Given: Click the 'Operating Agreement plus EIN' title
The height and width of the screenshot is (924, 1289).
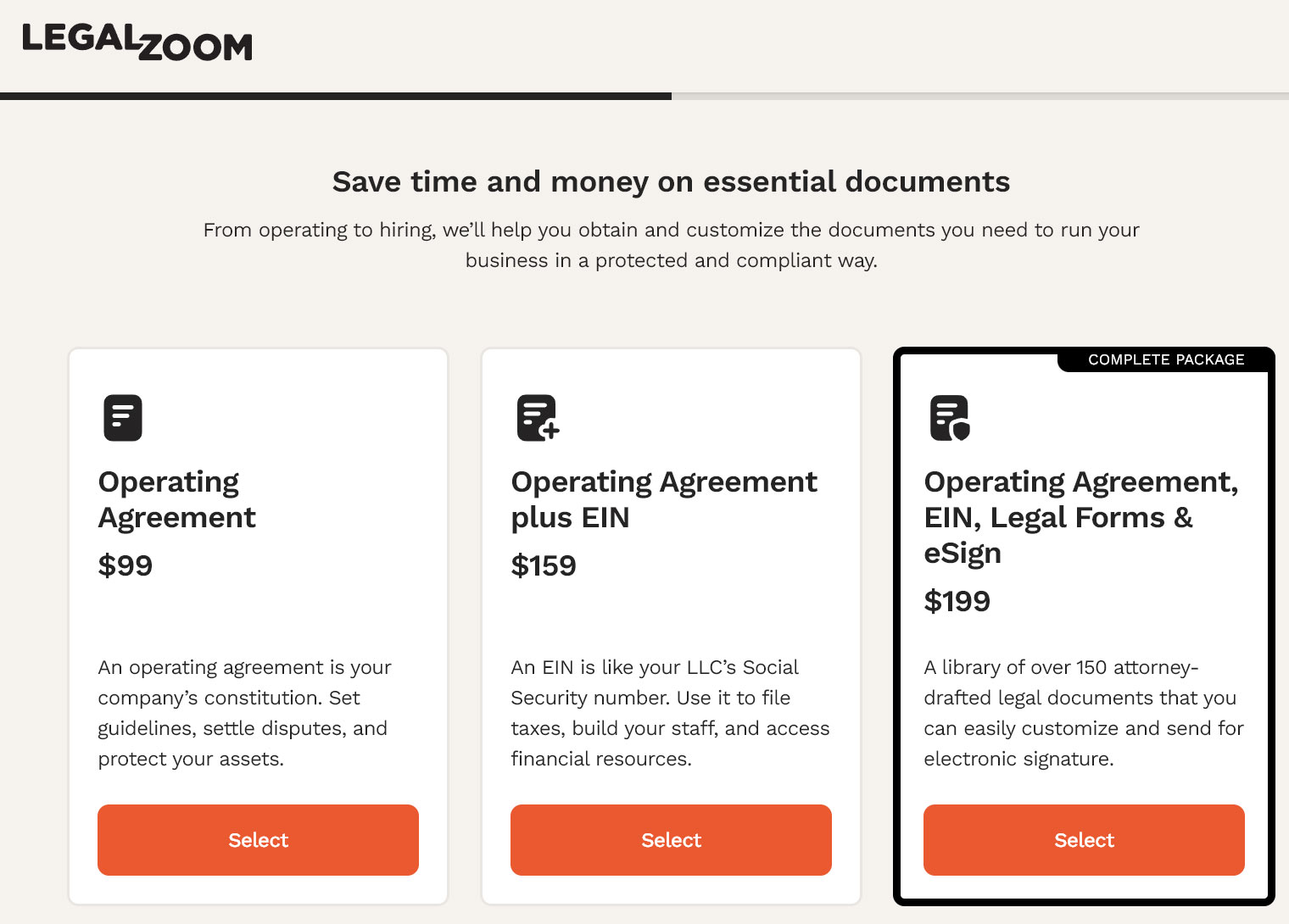Looking at the screenshot, I should click(x=663, y=499).
